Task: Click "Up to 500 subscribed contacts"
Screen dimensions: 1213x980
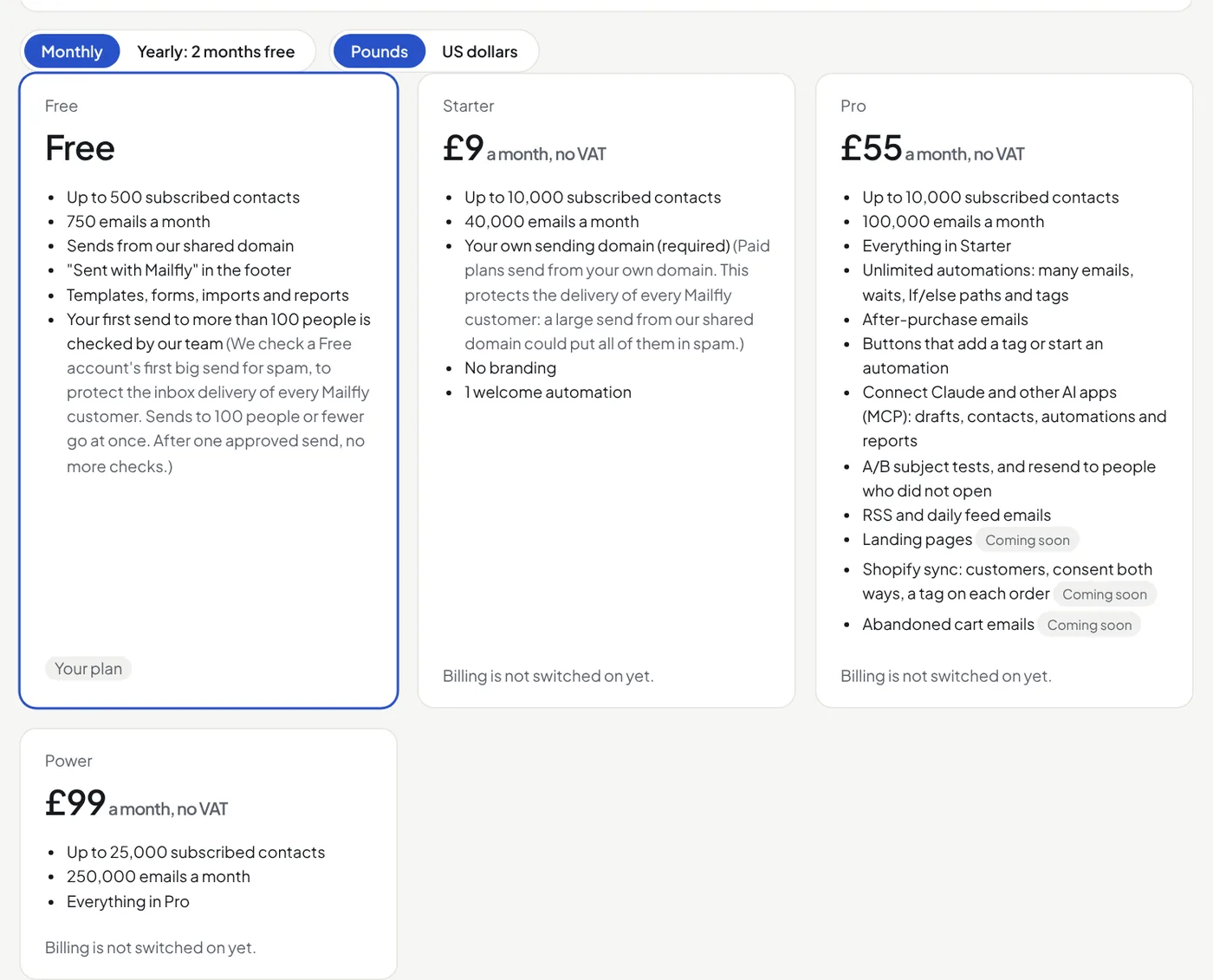Action: [183, 198]
